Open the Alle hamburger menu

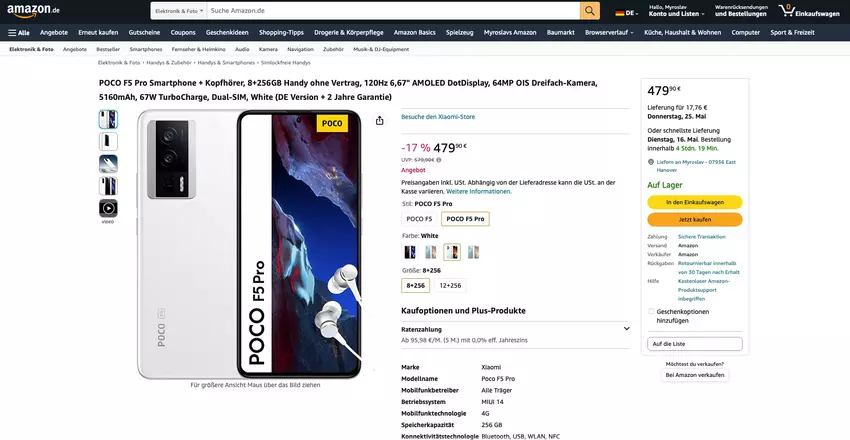[x=19, y=32]
